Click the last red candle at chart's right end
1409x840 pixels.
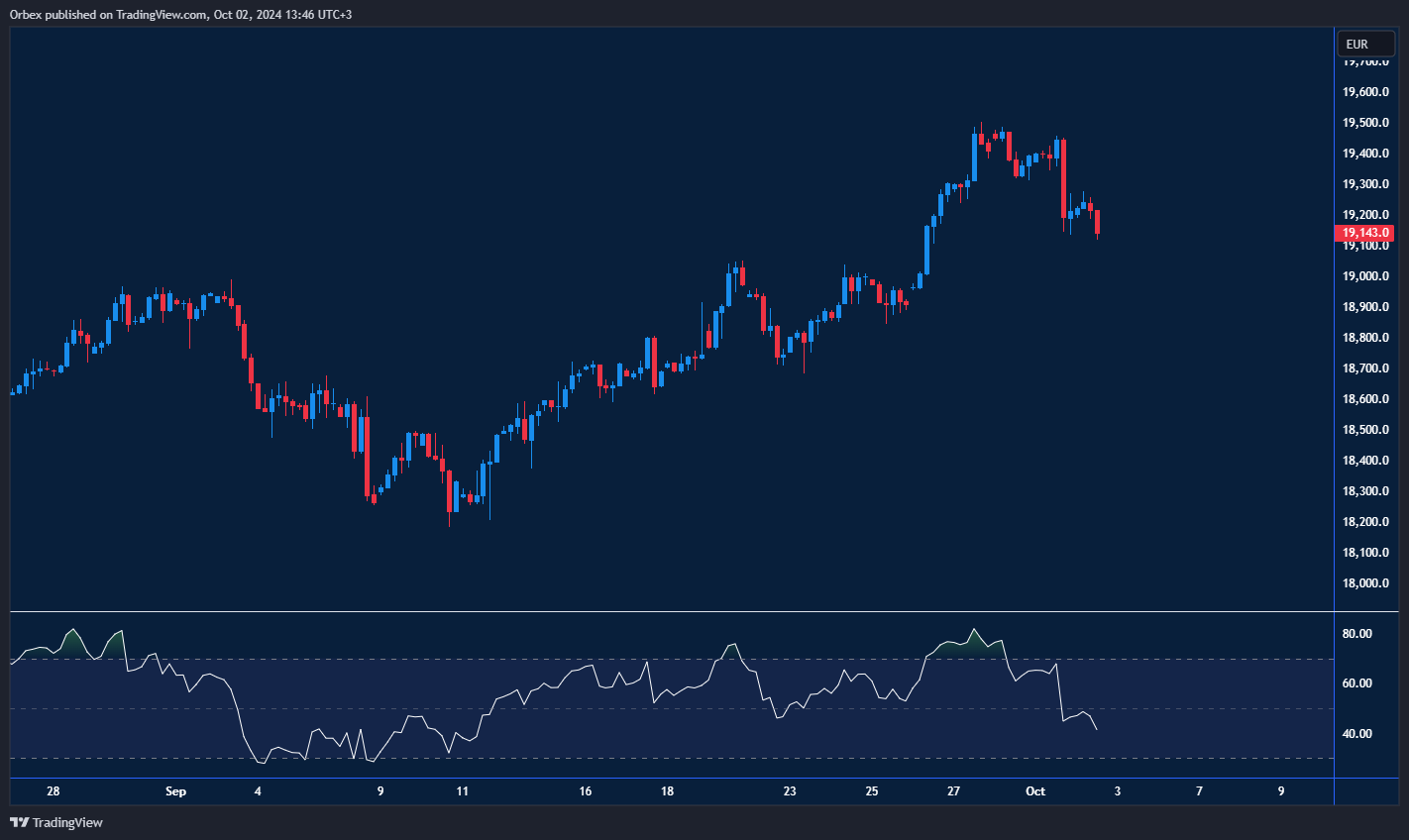tap(1097, 222)
